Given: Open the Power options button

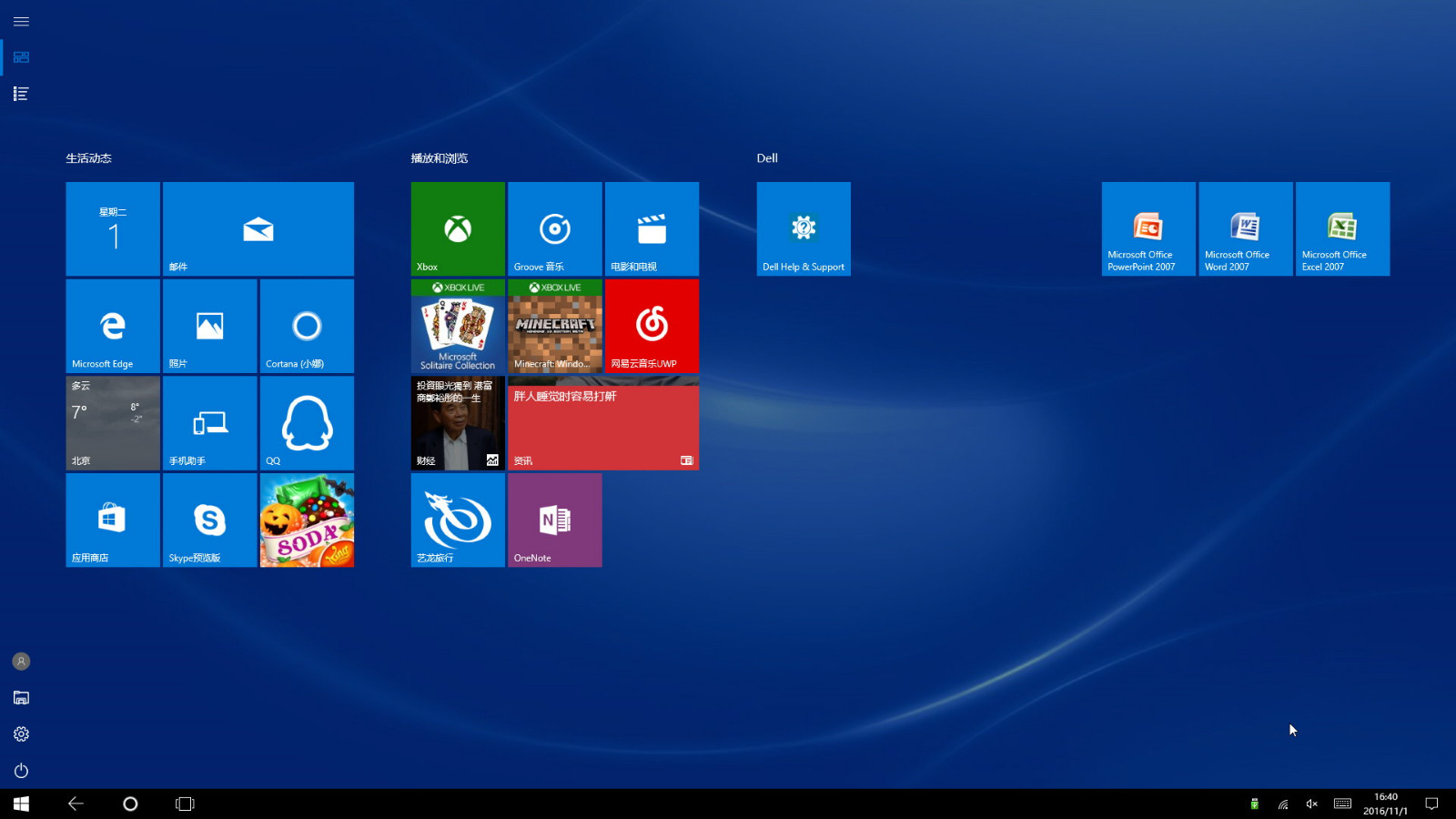Looking at the screenshot, I should pyautogui.click(x=21, y=771).
